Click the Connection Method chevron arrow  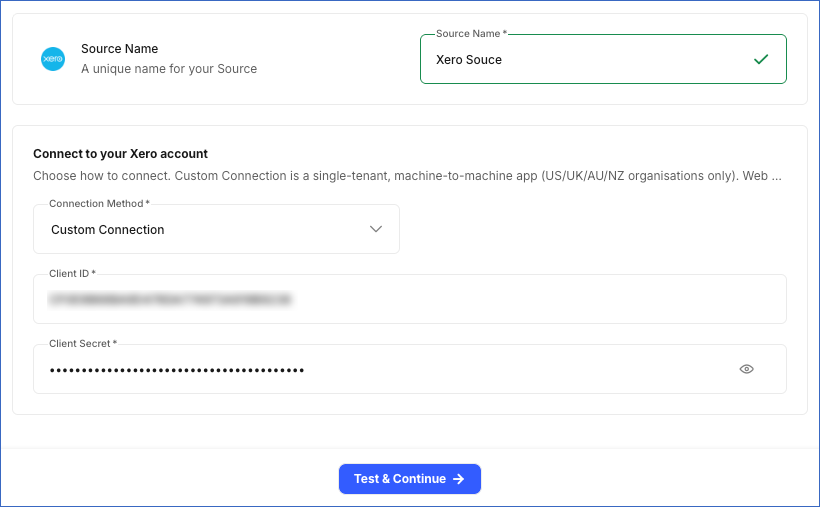click(x=375, y=229)
